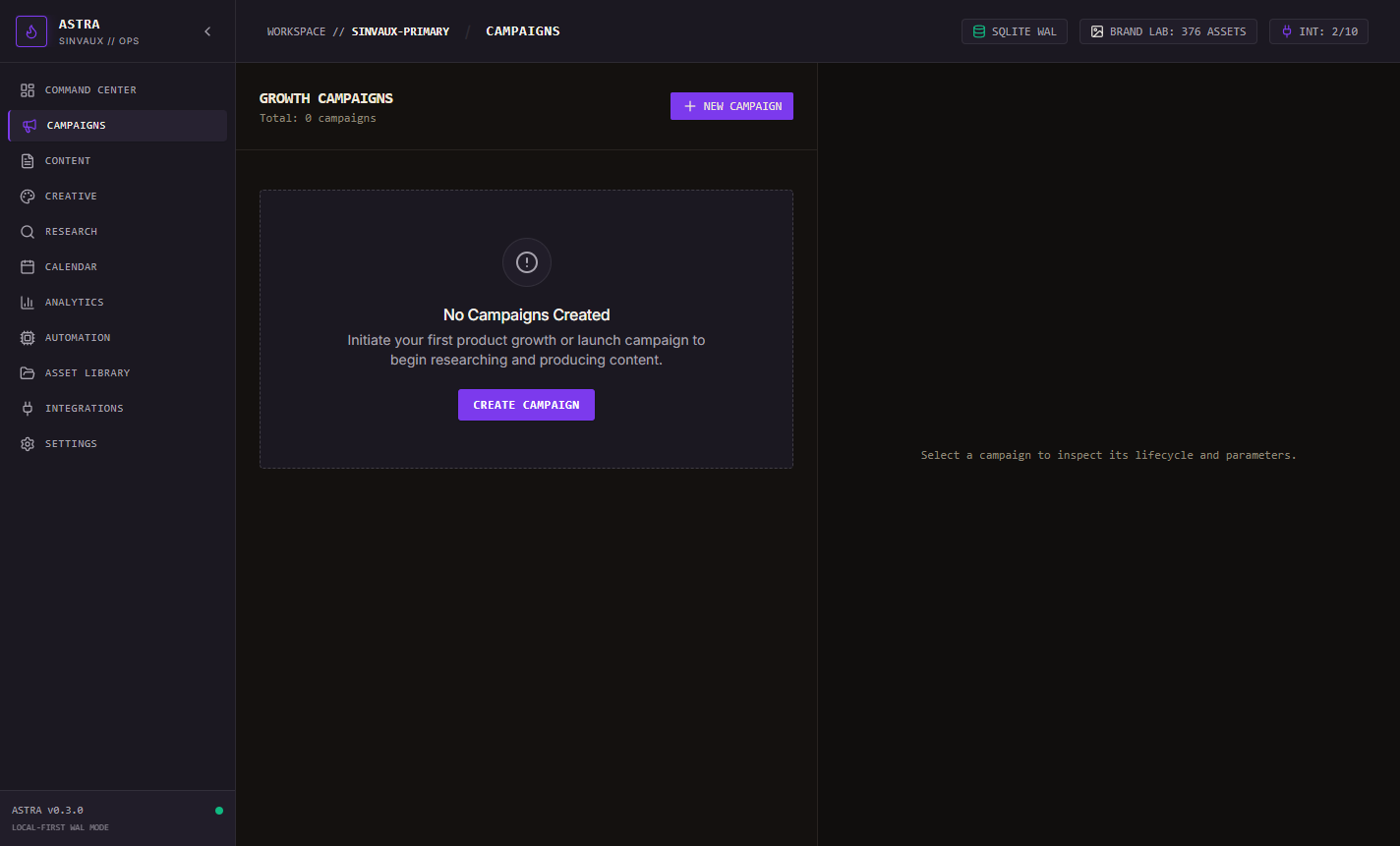The image size is (1400, 846).
Task: Go to Creative palette icon
Action: tap(28, 197)
